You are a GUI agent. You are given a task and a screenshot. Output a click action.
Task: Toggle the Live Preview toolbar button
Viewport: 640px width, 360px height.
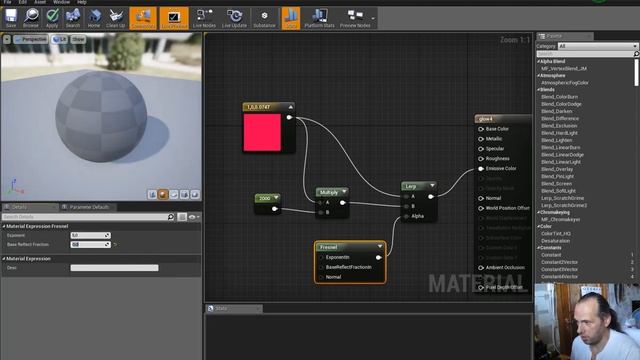[x=174, y=18]
